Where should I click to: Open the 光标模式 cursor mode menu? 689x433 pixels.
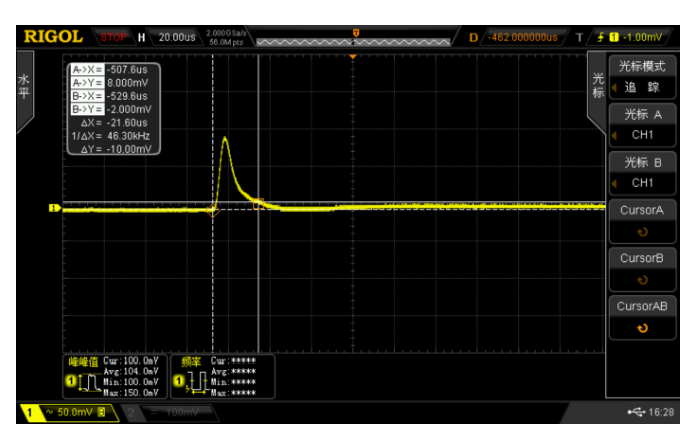click(x=642, y=67)
